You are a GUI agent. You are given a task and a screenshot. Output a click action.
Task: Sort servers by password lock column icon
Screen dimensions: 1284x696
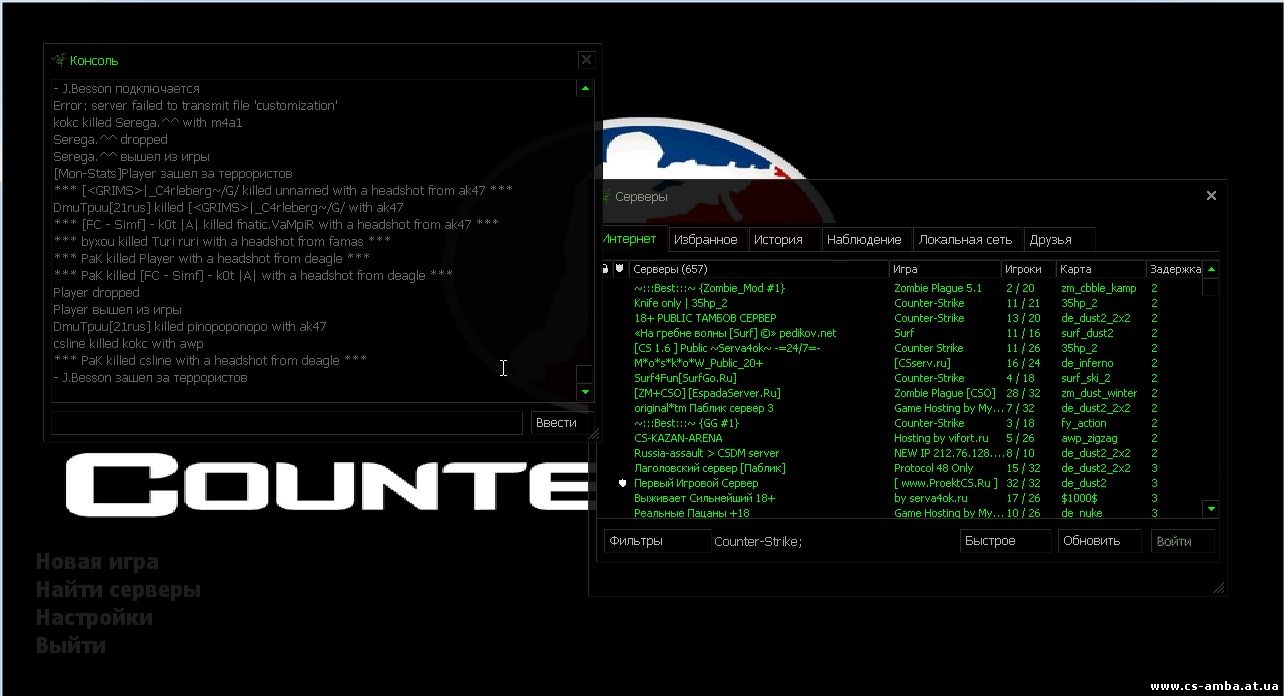(604, 269)
